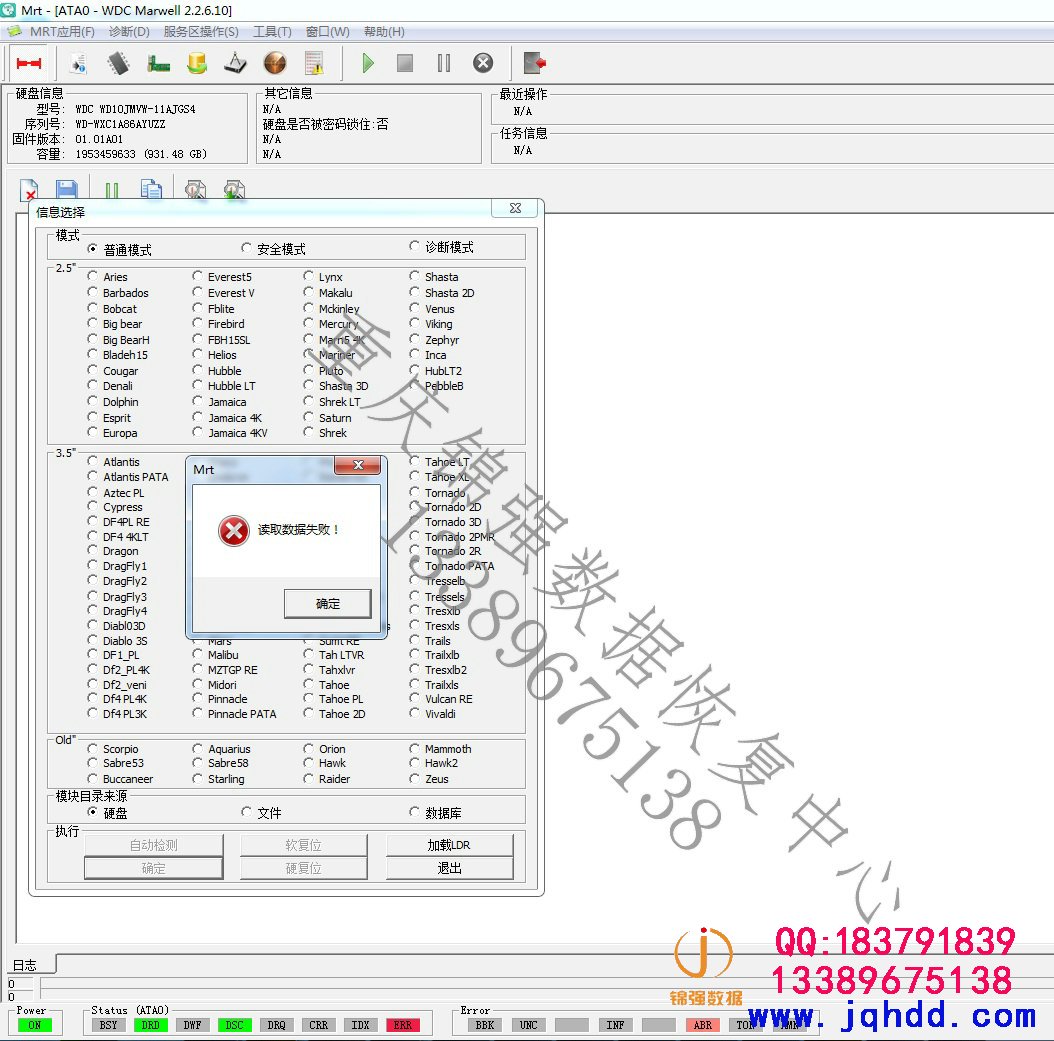Click the document with drop toolbar icon
The image size is (1054, 1041).
click(x=78, y=63)
